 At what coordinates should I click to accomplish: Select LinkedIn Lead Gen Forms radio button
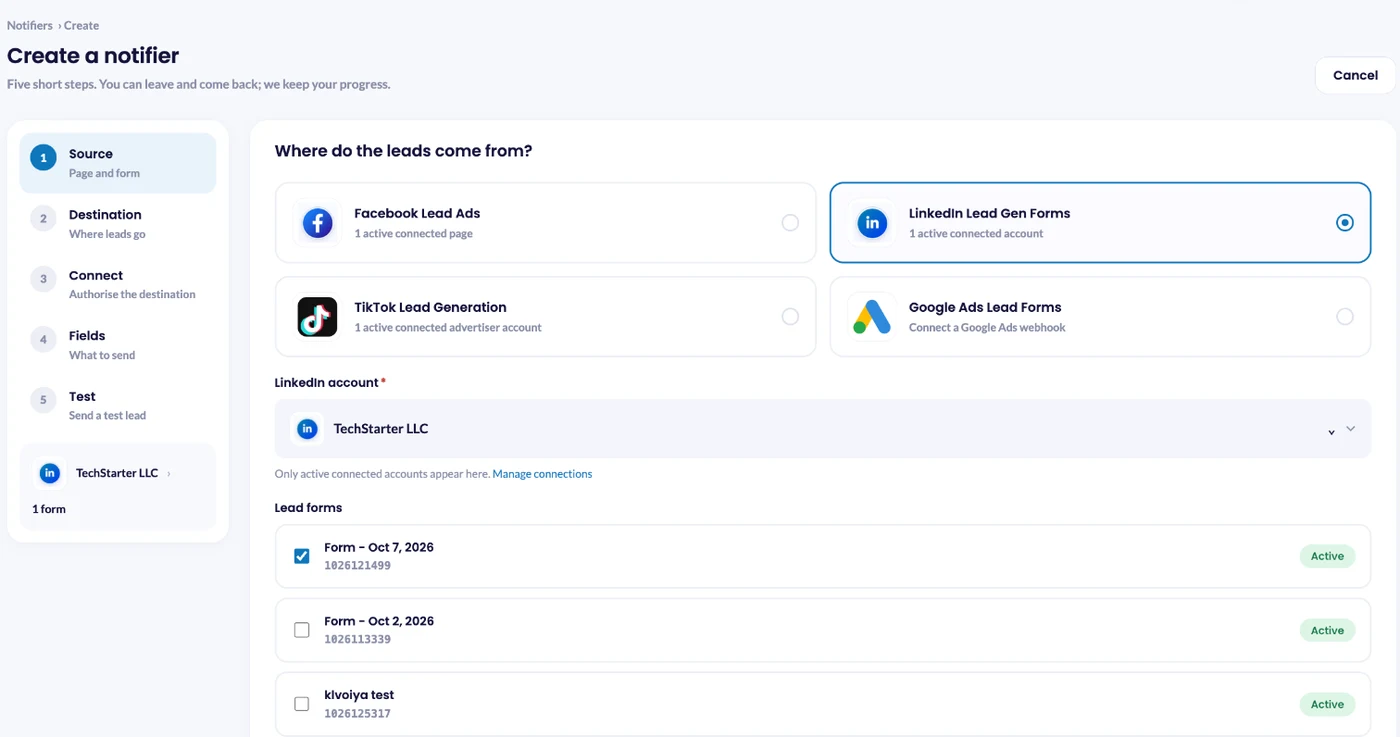1345,223
